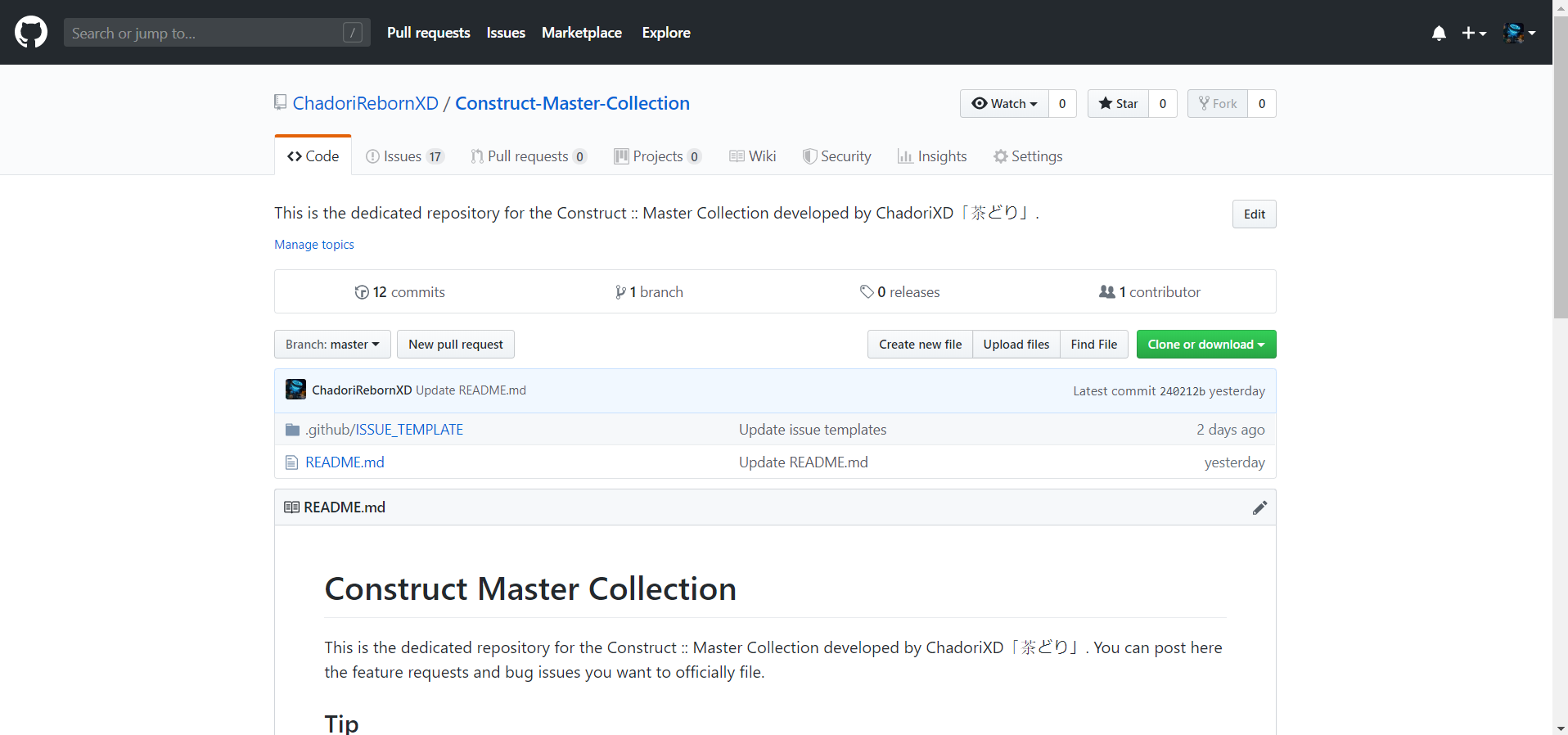The image size is (1568, 735).
Task: Click Upload files button
Action: coord(1016,345)
